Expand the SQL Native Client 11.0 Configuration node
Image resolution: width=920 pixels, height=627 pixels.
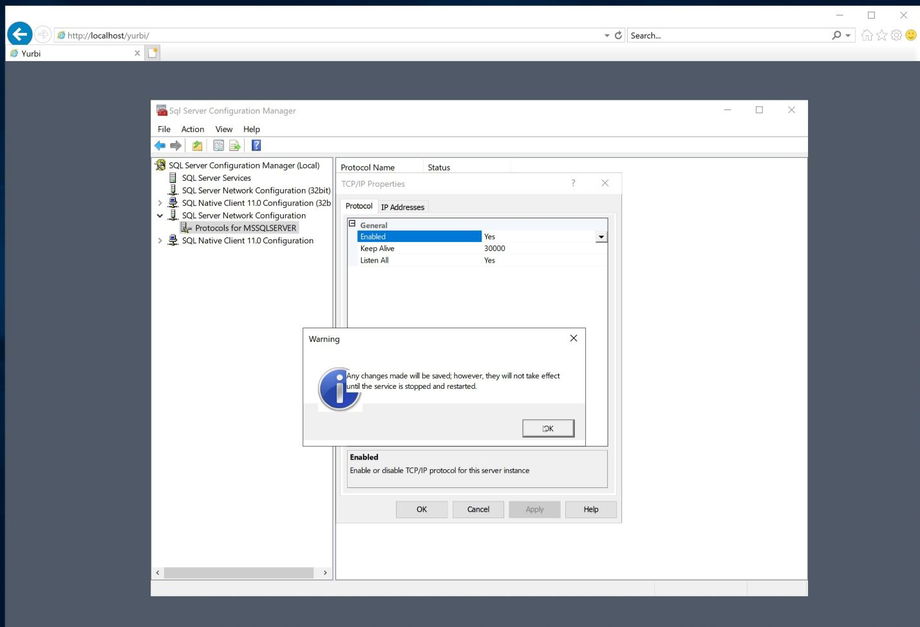click(x=160, y=241)
